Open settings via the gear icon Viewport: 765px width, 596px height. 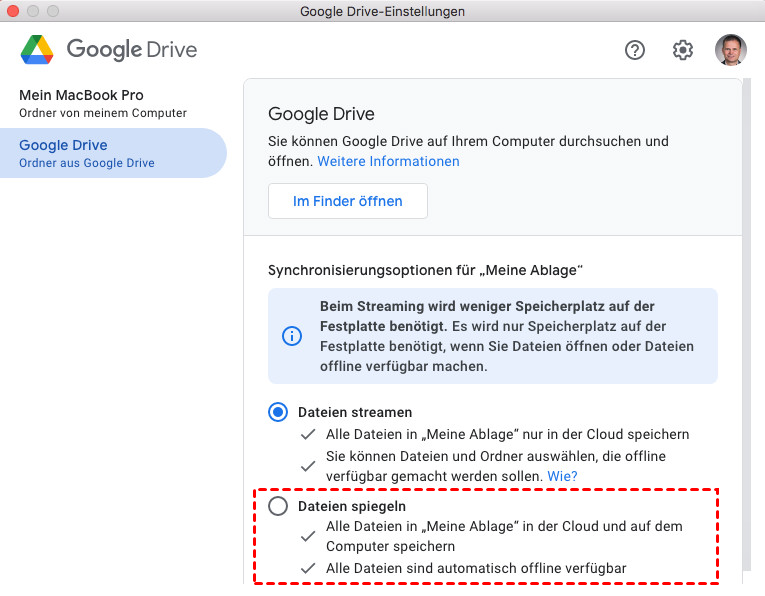pos(683,50)
